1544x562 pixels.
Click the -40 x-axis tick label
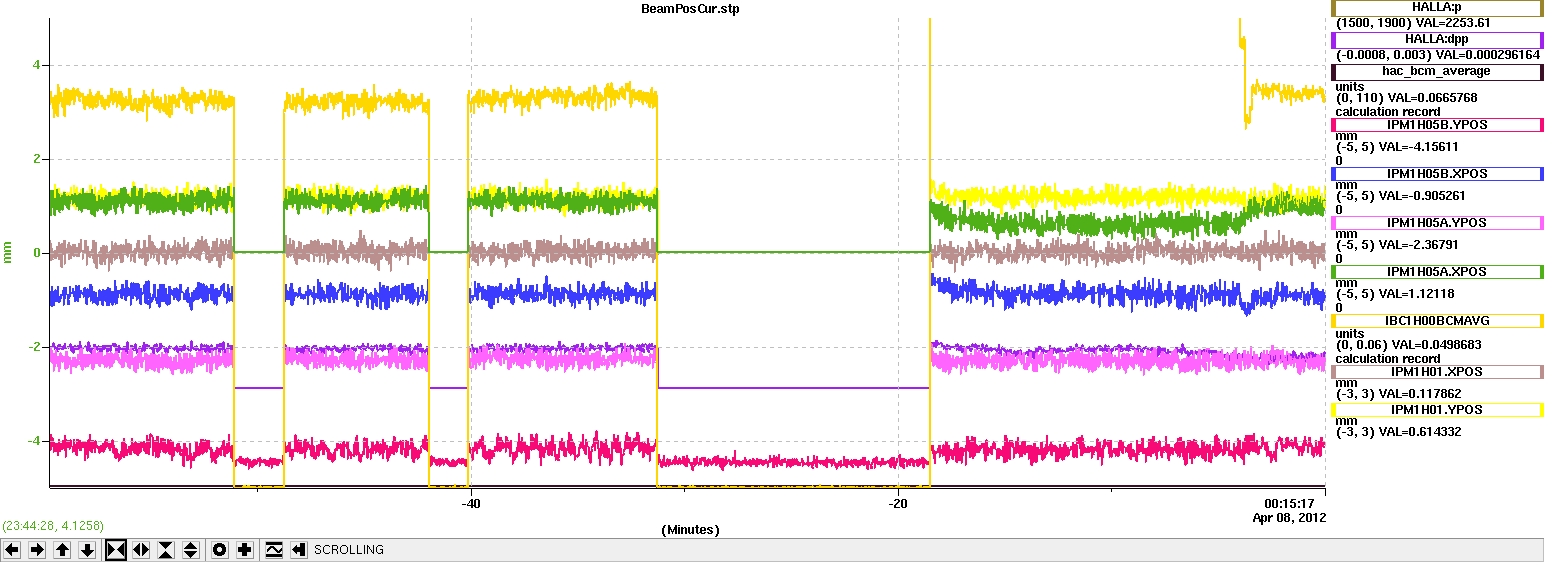[471, 503]
